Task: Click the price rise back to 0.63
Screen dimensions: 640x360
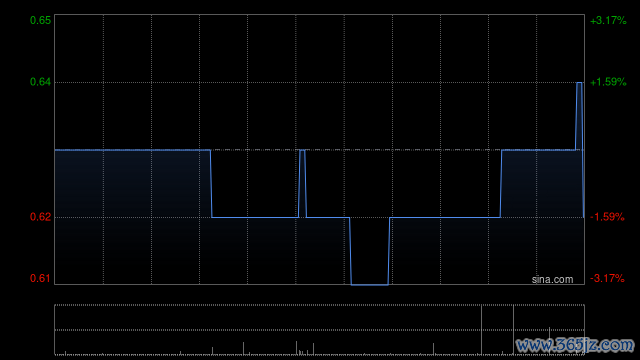Action: (x=501, y=184)
